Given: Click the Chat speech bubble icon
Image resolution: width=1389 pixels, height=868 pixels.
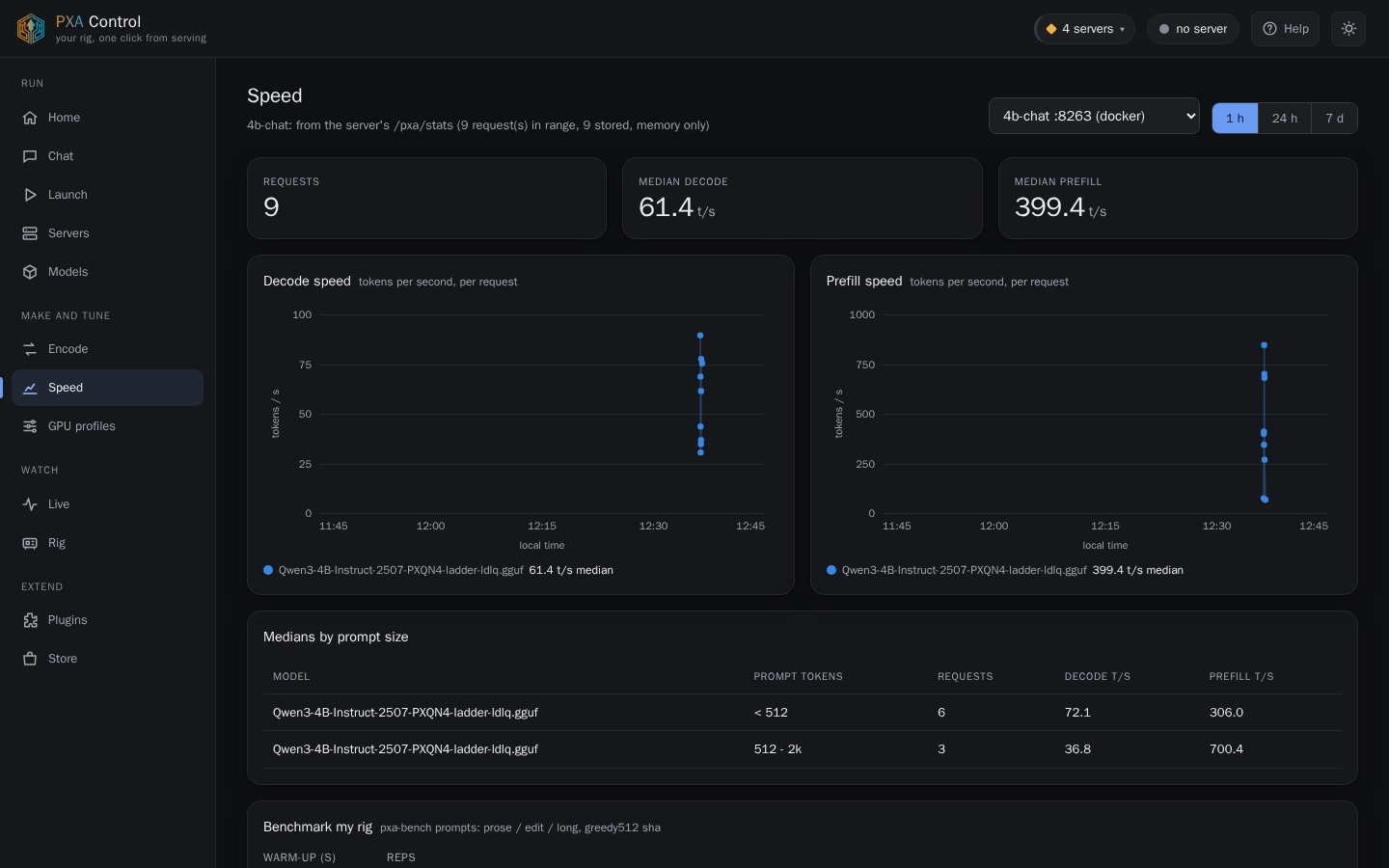Looking at the screenshot, I should tap(30, 156).
